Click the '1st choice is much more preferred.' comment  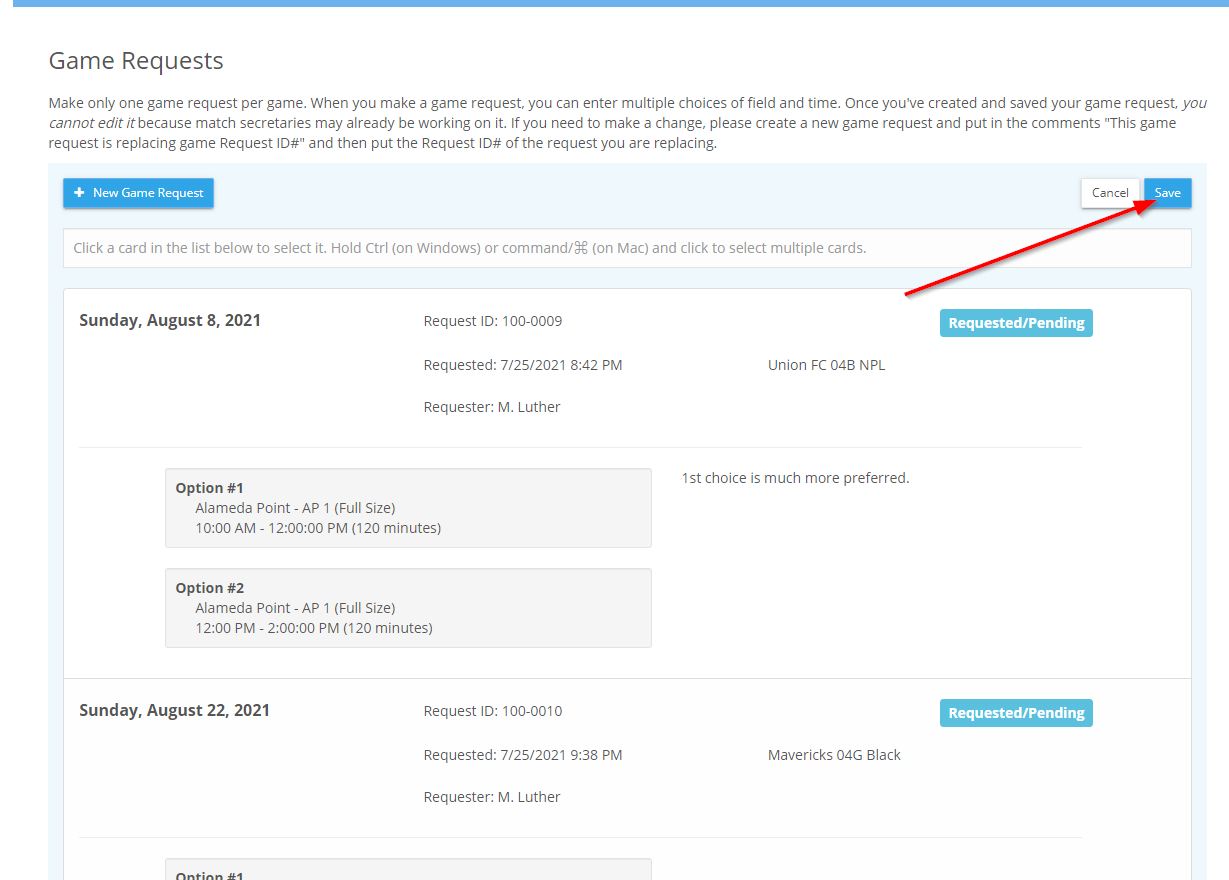point(795,478)
